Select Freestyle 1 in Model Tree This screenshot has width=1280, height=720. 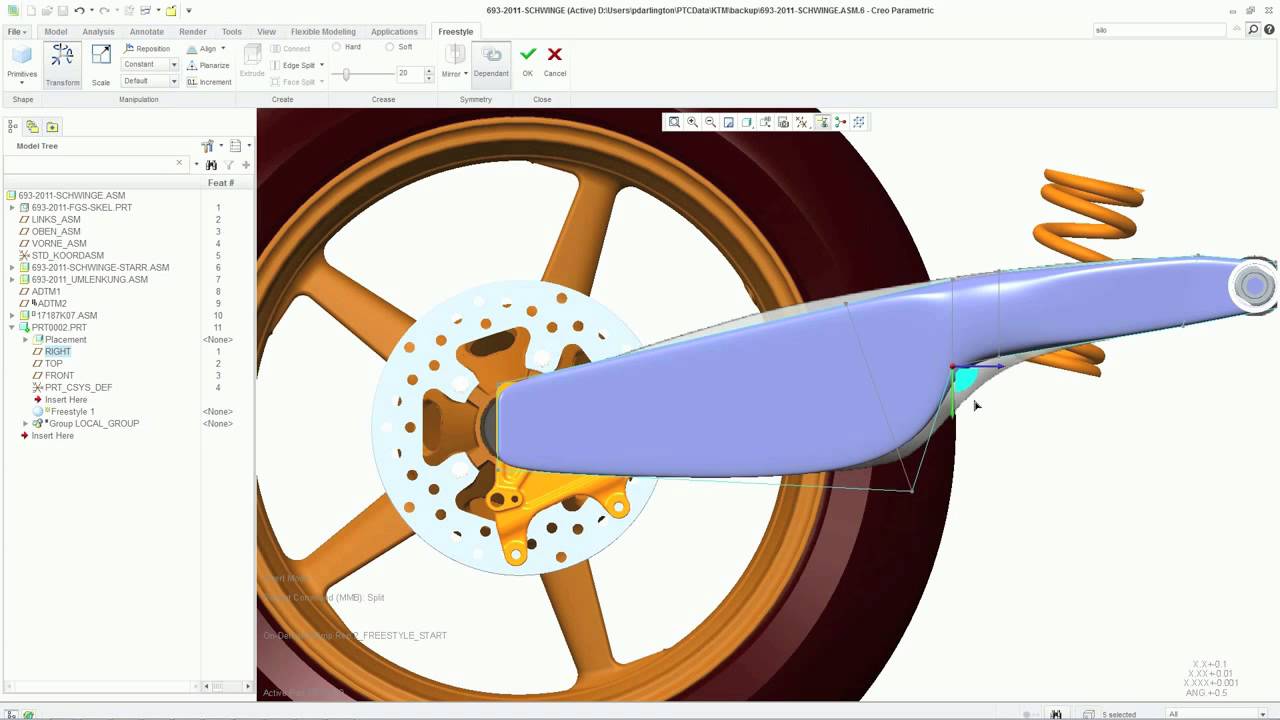pyautogui.click(x=73, y=411)
